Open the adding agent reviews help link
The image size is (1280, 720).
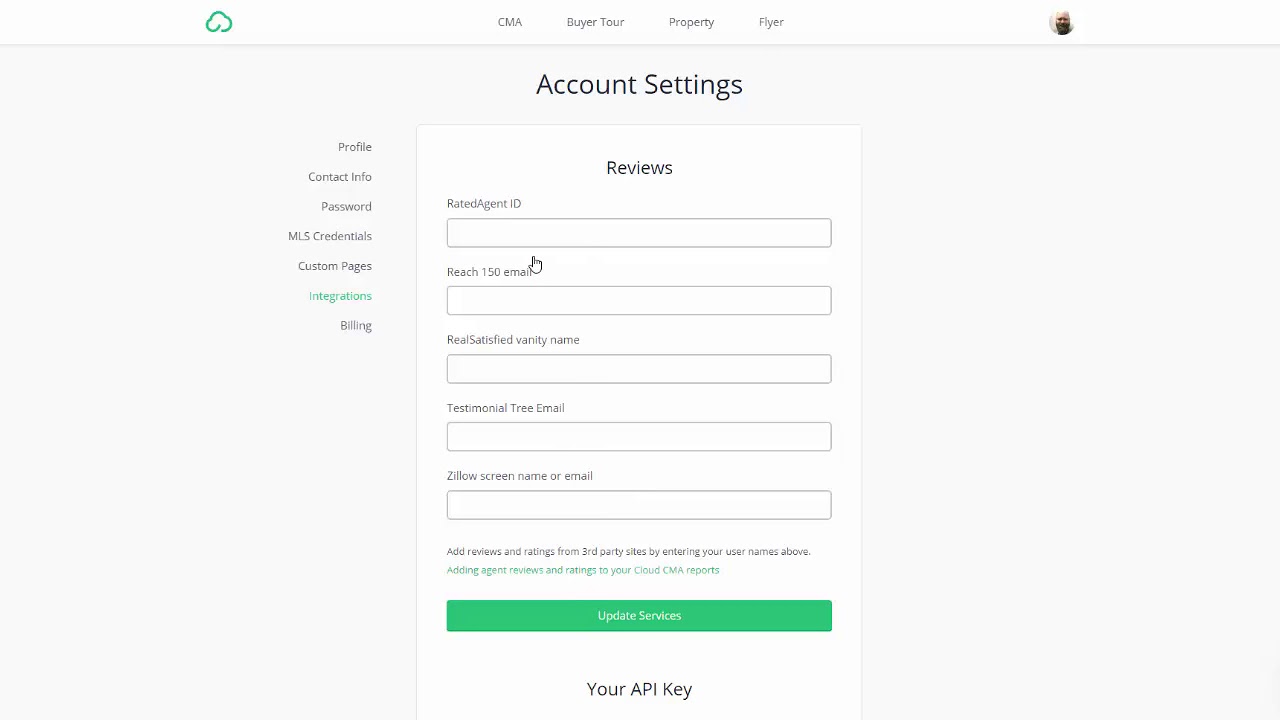[583, 570]
